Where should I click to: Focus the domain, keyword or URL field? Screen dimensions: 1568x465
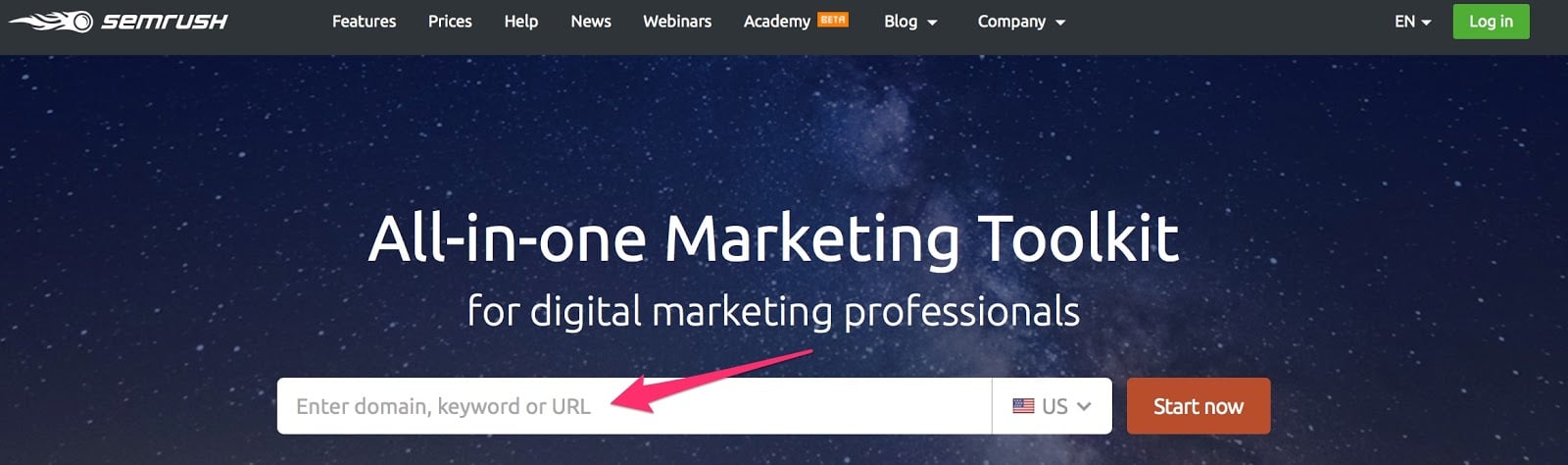coord(634,406)
